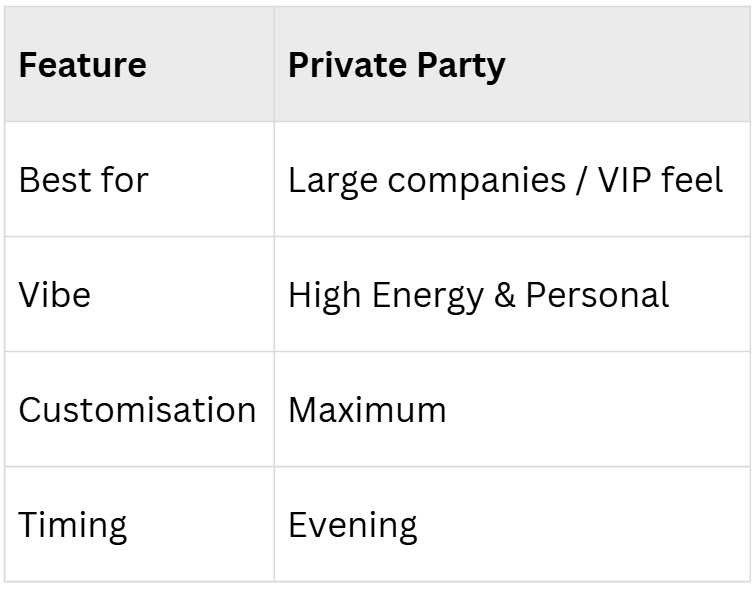Select the "Timing" row label
Viewport: 756px width, 589px height.
click(x=73, y=526)
